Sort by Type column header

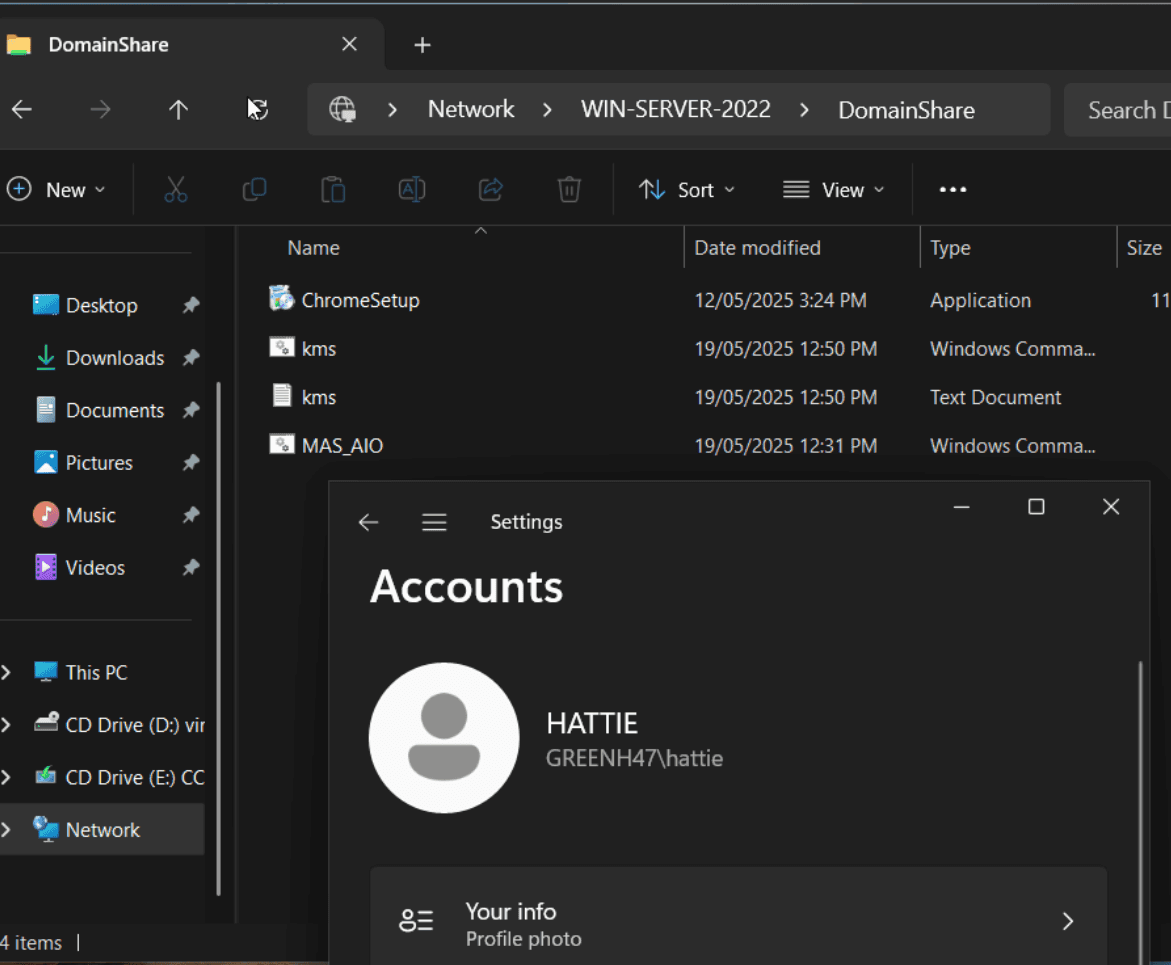click(x=950, y=248)
